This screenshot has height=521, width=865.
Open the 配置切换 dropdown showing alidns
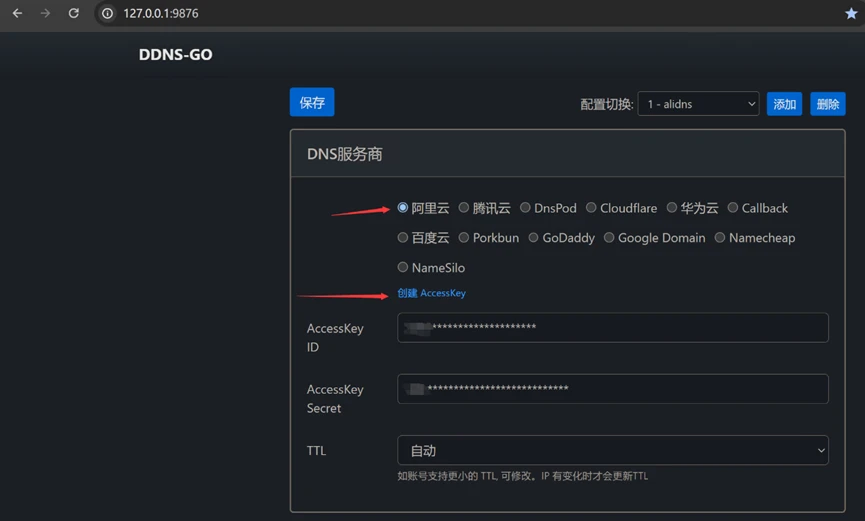click(698, 104)
